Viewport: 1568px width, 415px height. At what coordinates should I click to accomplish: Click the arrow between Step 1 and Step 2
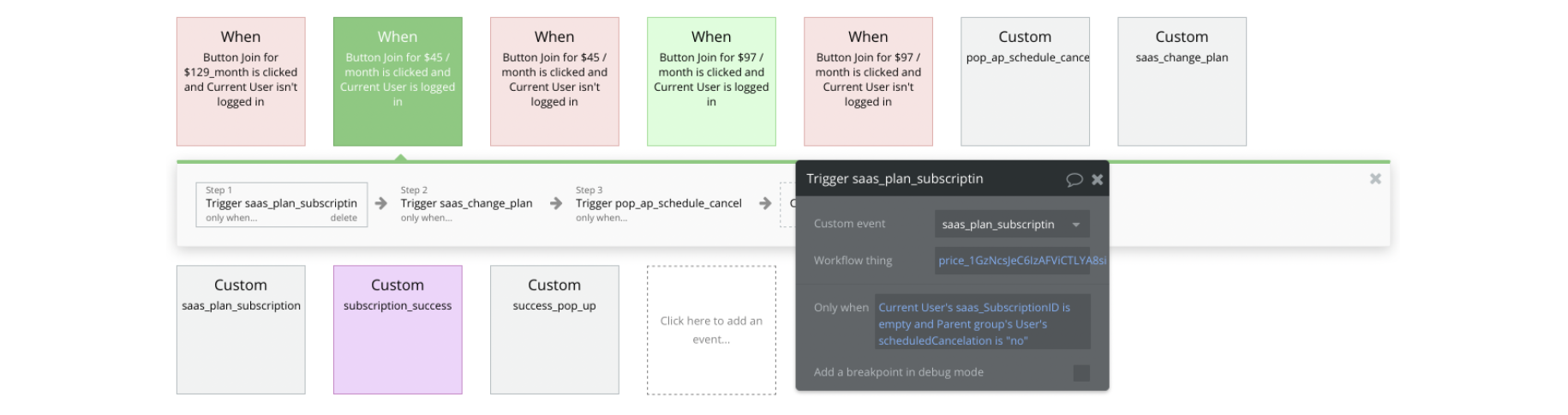(381, 203)
